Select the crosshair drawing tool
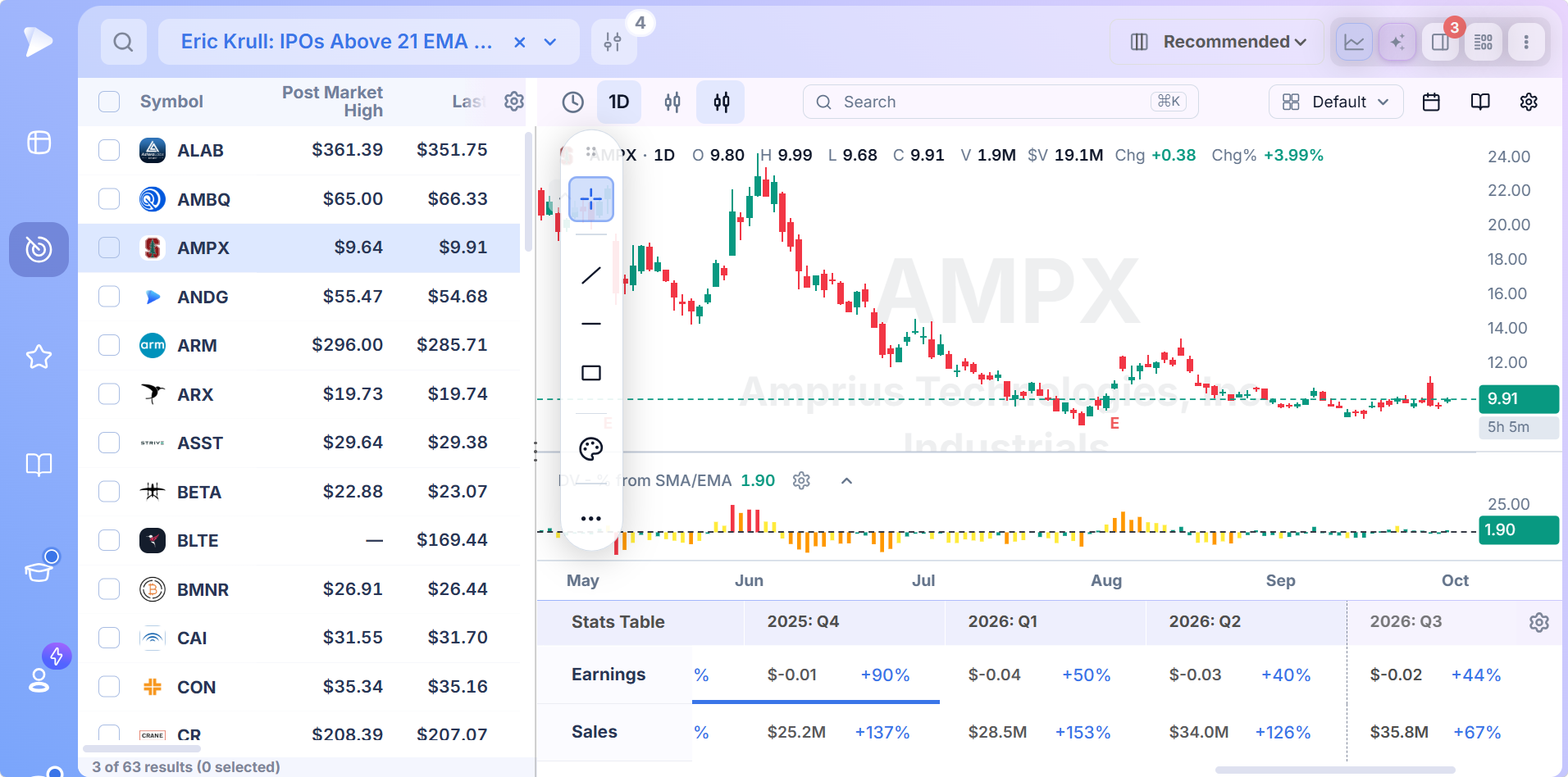Viewport: 1568px width, 777px height. (591, 199)
